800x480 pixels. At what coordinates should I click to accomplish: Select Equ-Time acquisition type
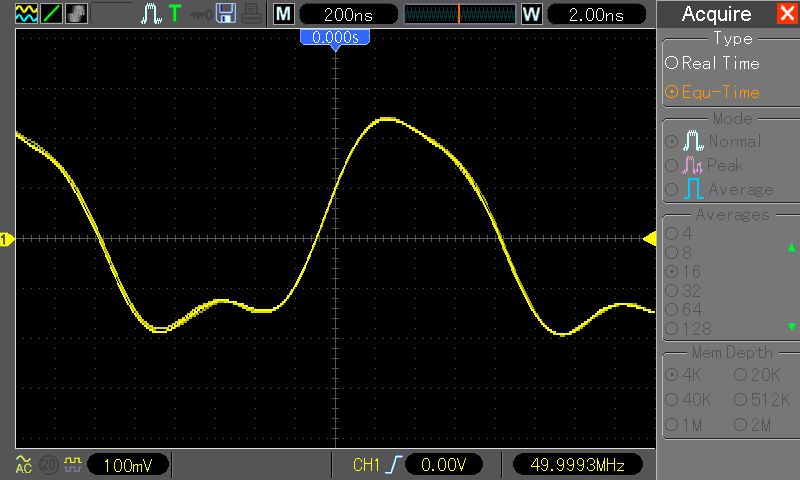coord(712,92)
